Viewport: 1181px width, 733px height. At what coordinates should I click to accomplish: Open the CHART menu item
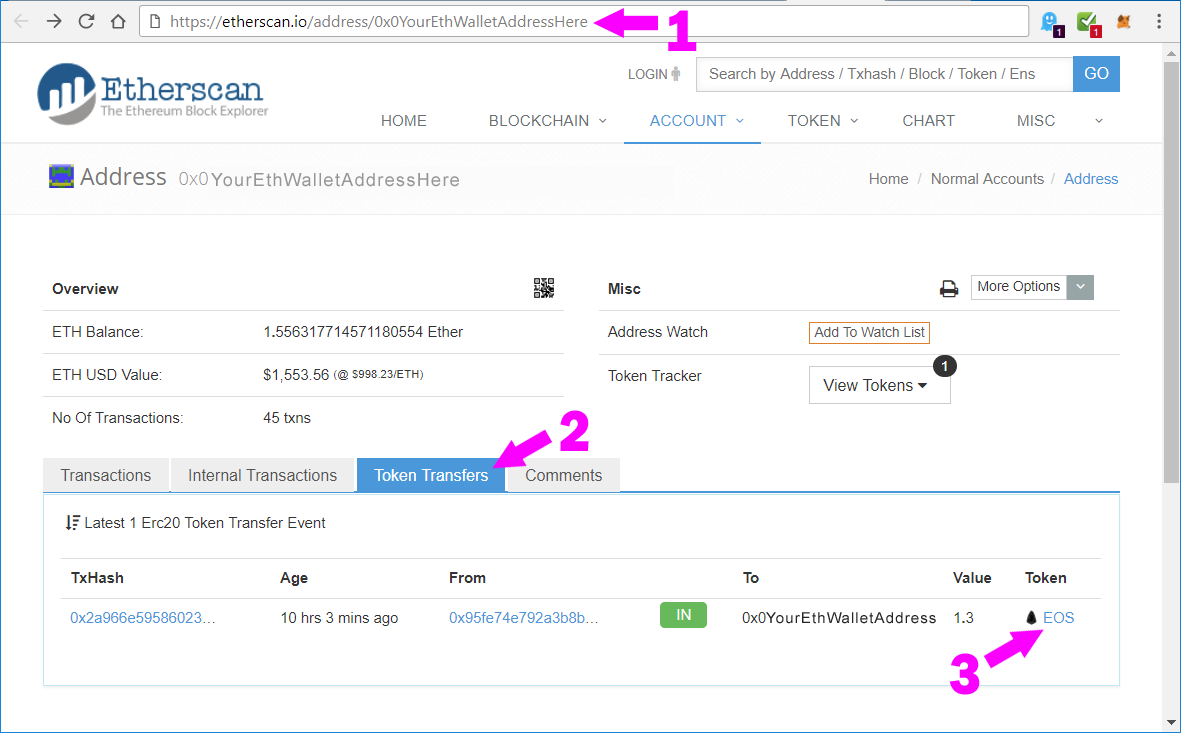point(929,121)
